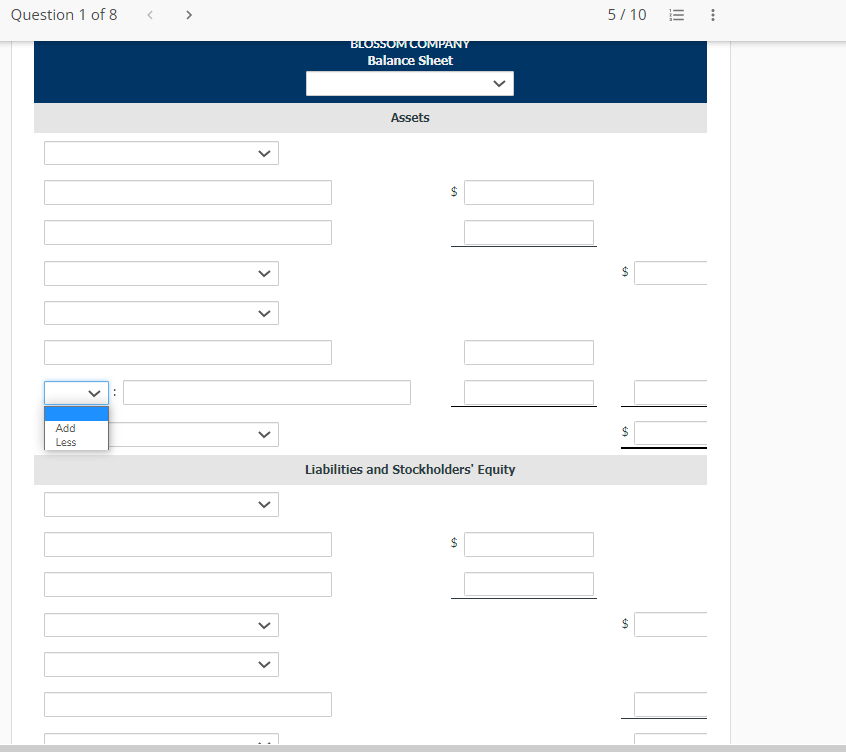Click the first dollar amount field under Assets
This screenshot has width=846, height=752.
528,192
